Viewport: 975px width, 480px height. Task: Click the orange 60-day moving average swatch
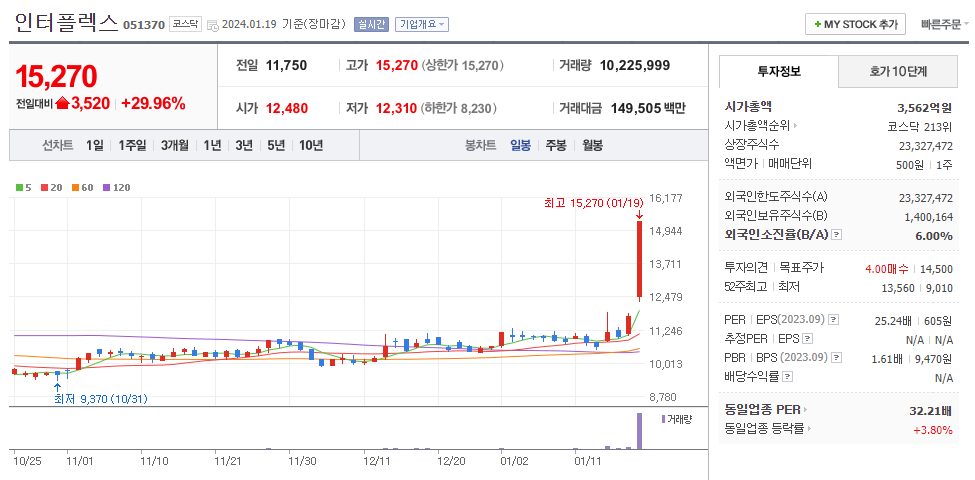[x=75, y=187]
